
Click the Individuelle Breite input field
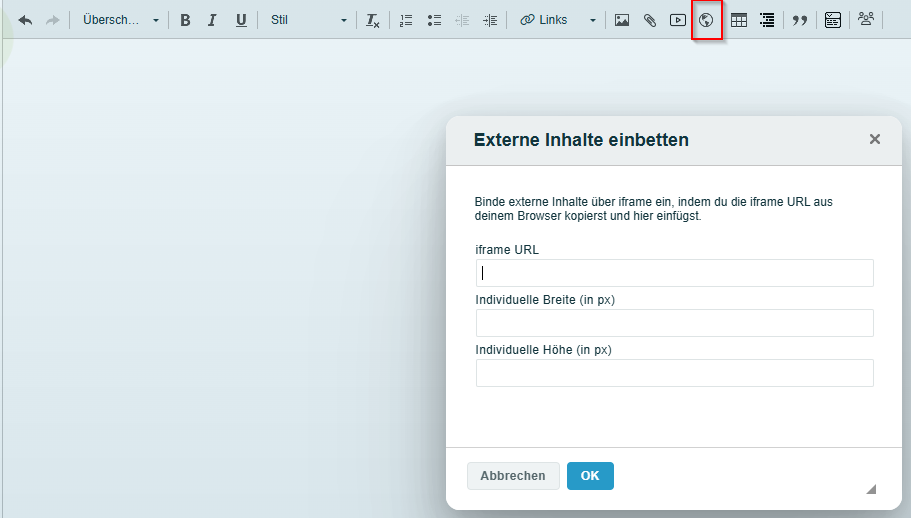click(675, 323)
